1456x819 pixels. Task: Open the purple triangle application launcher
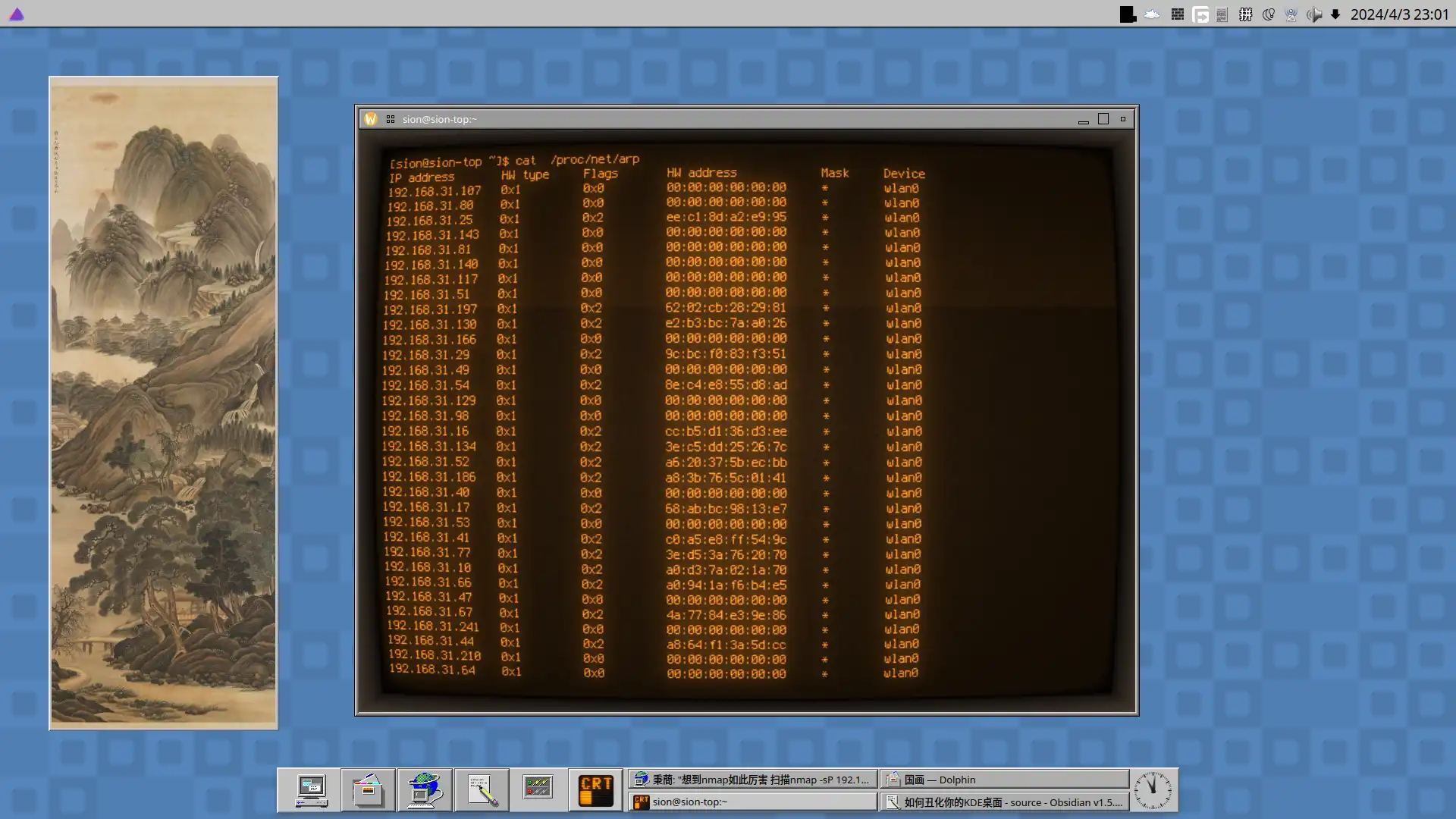point(17,14)
